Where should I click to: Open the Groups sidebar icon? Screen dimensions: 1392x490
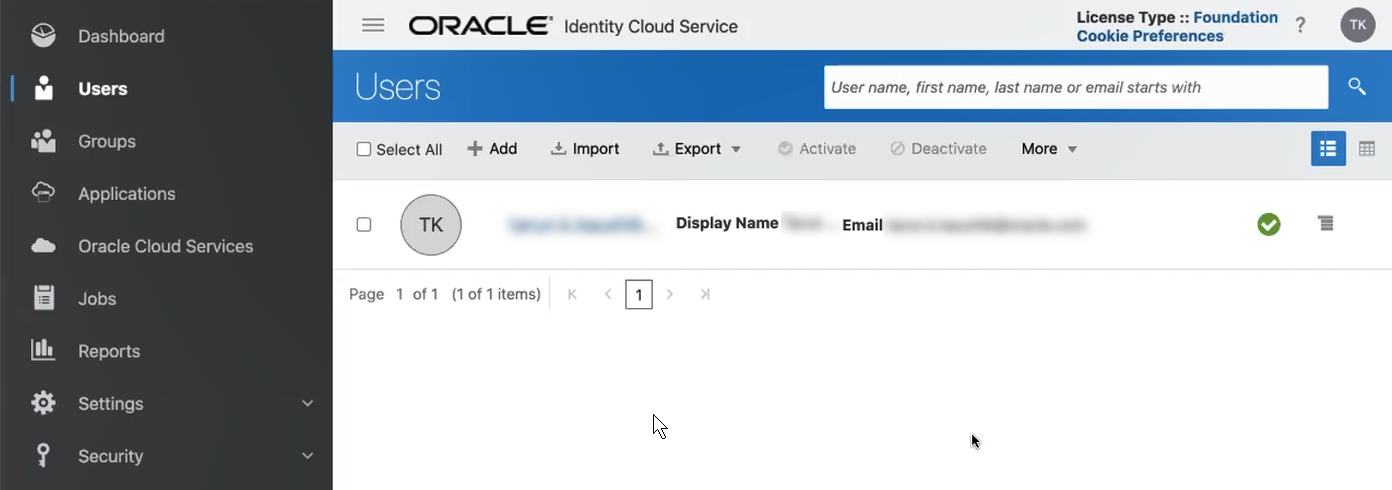pos(43,141)
